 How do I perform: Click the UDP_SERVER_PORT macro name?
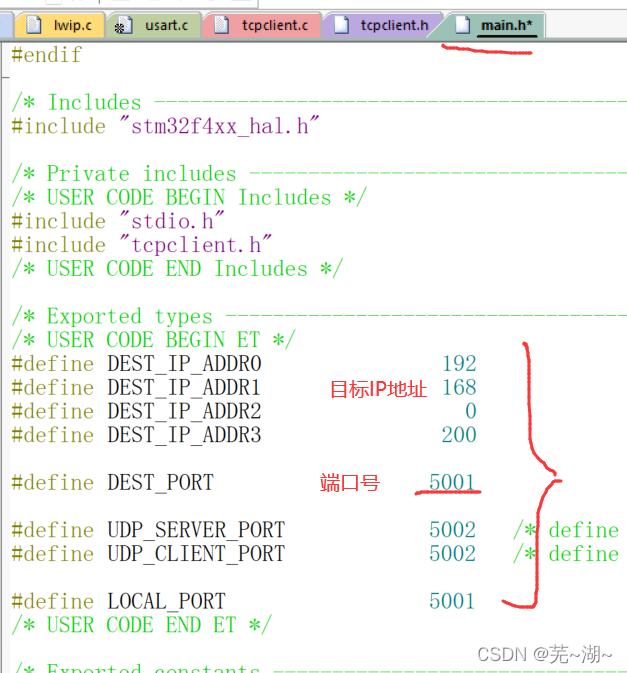coord(196,531)
